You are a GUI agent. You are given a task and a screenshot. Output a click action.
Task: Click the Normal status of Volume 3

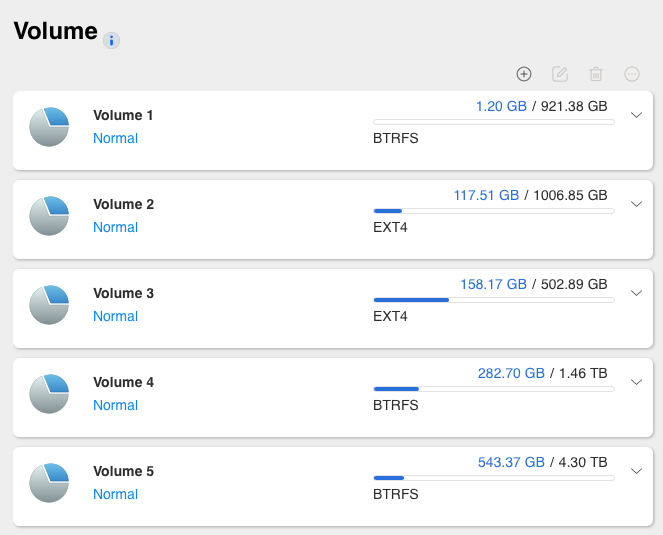point(115,316)
